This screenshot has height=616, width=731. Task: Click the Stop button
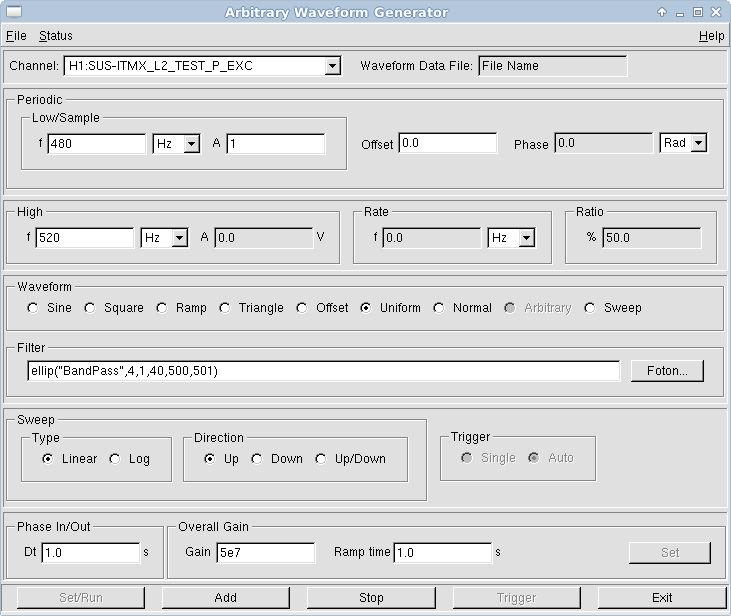[371, 598]
